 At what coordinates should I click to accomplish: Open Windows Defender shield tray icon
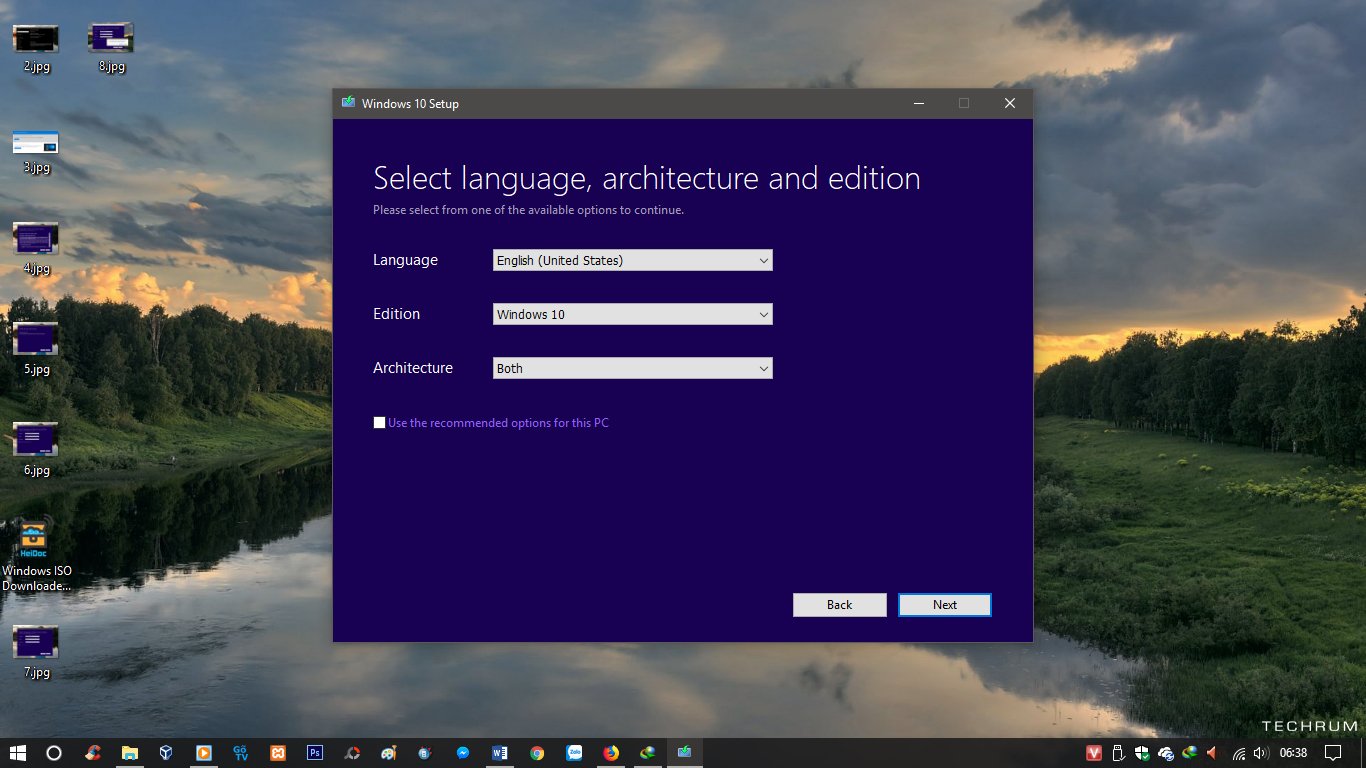click(x=1142, y=753)
